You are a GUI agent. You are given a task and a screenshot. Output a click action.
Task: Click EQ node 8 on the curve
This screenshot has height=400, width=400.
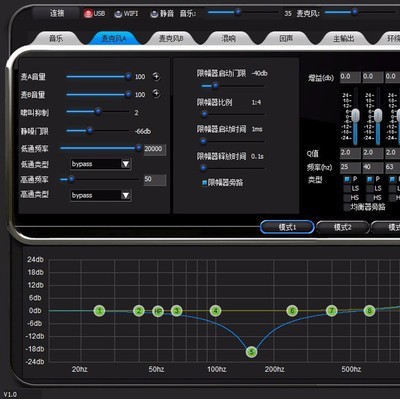(x=369, y=311)
